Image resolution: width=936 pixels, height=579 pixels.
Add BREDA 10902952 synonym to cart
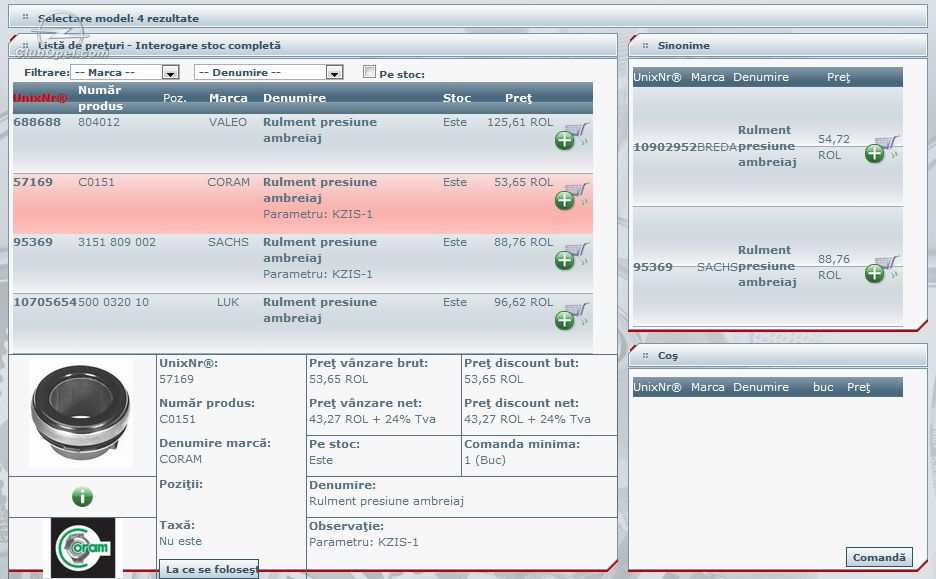882,150
